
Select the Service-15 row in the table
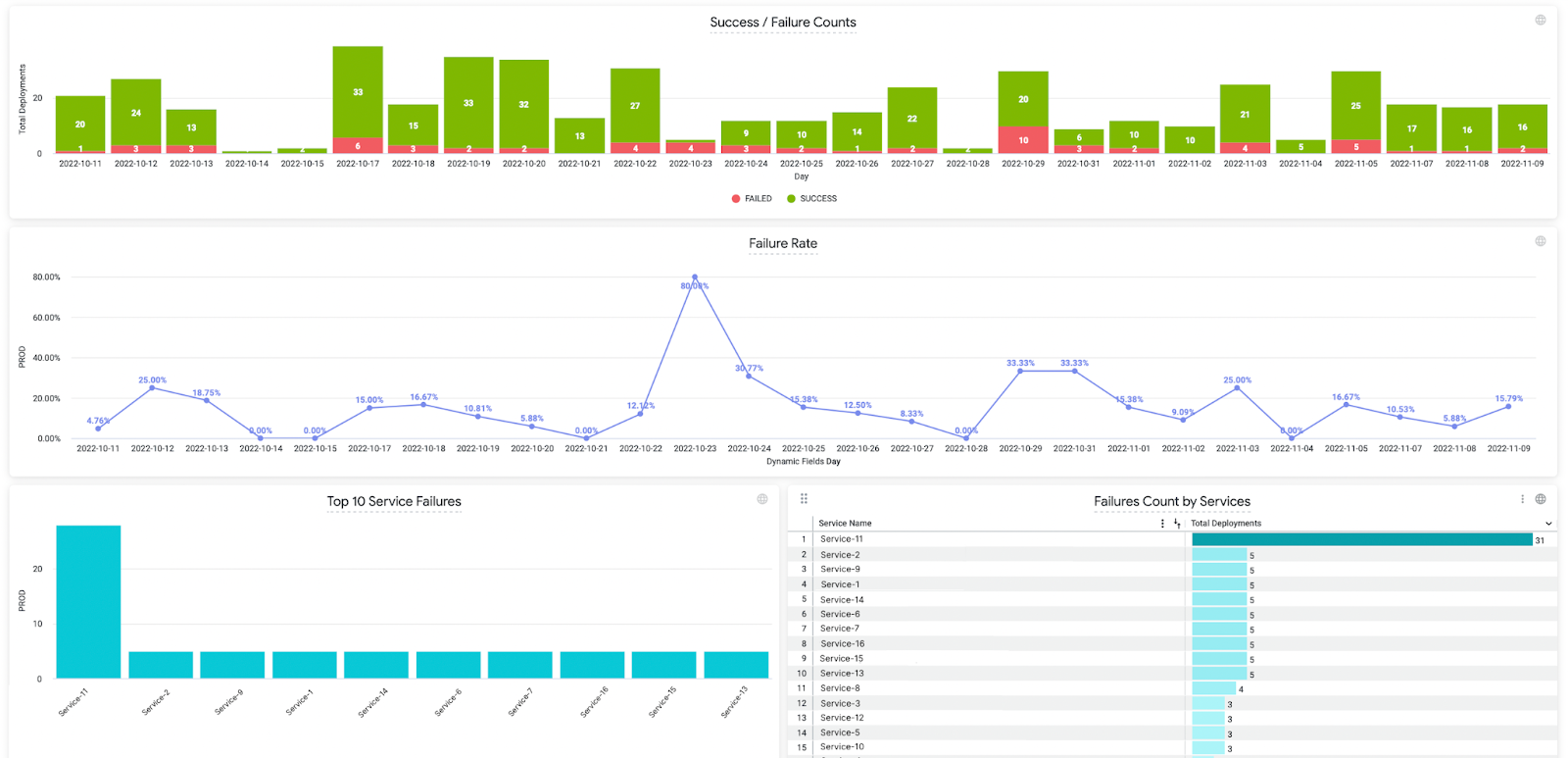point(1172,659)
